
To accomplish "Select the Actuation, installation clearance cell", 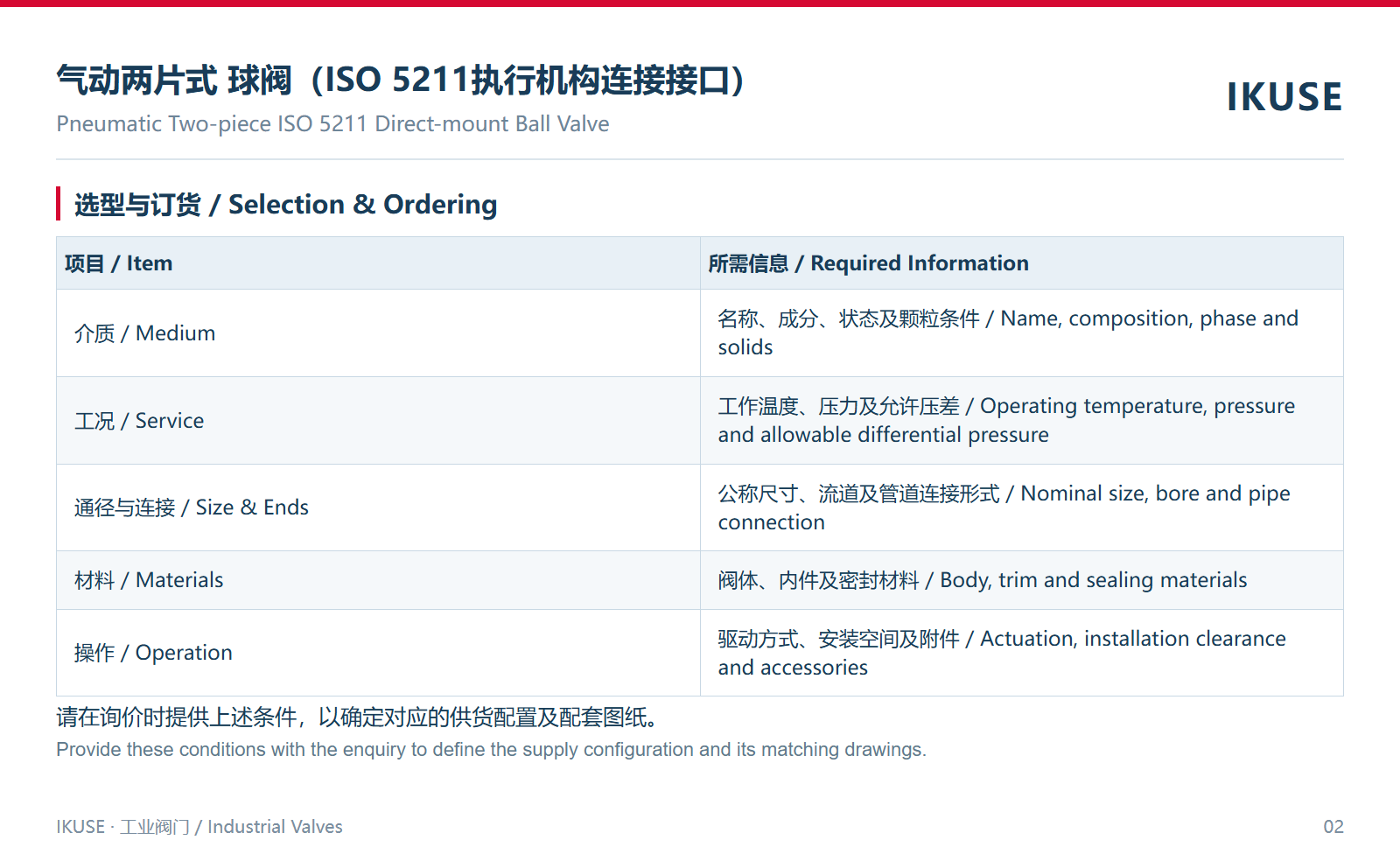I will [1021, 653].
